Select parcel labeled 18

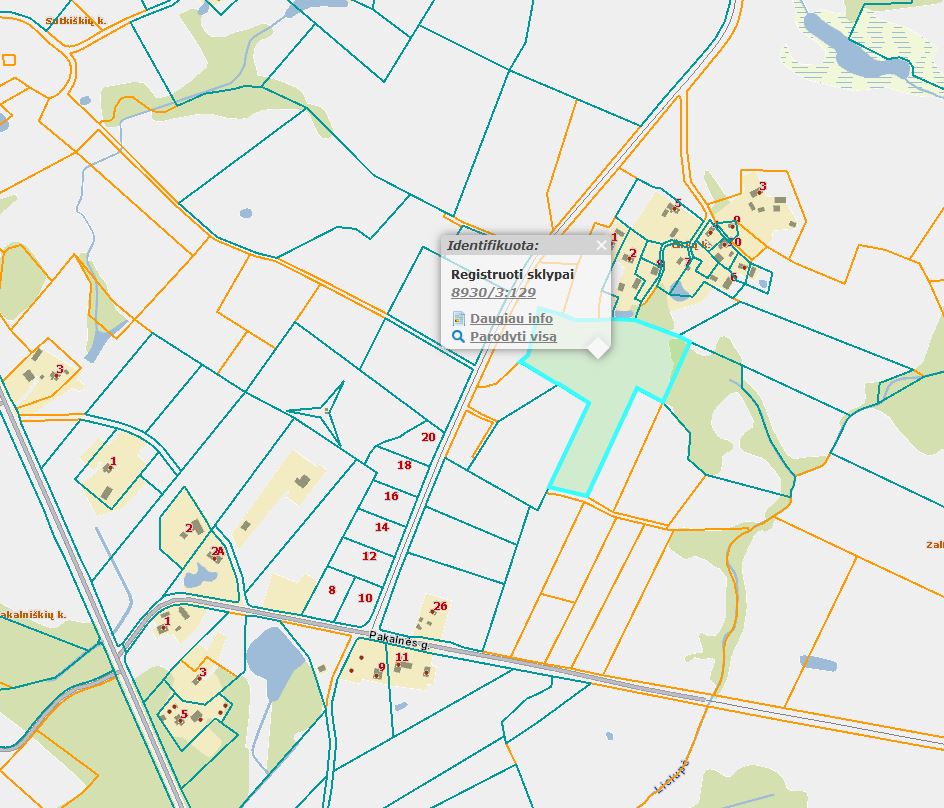click(405, 465)
